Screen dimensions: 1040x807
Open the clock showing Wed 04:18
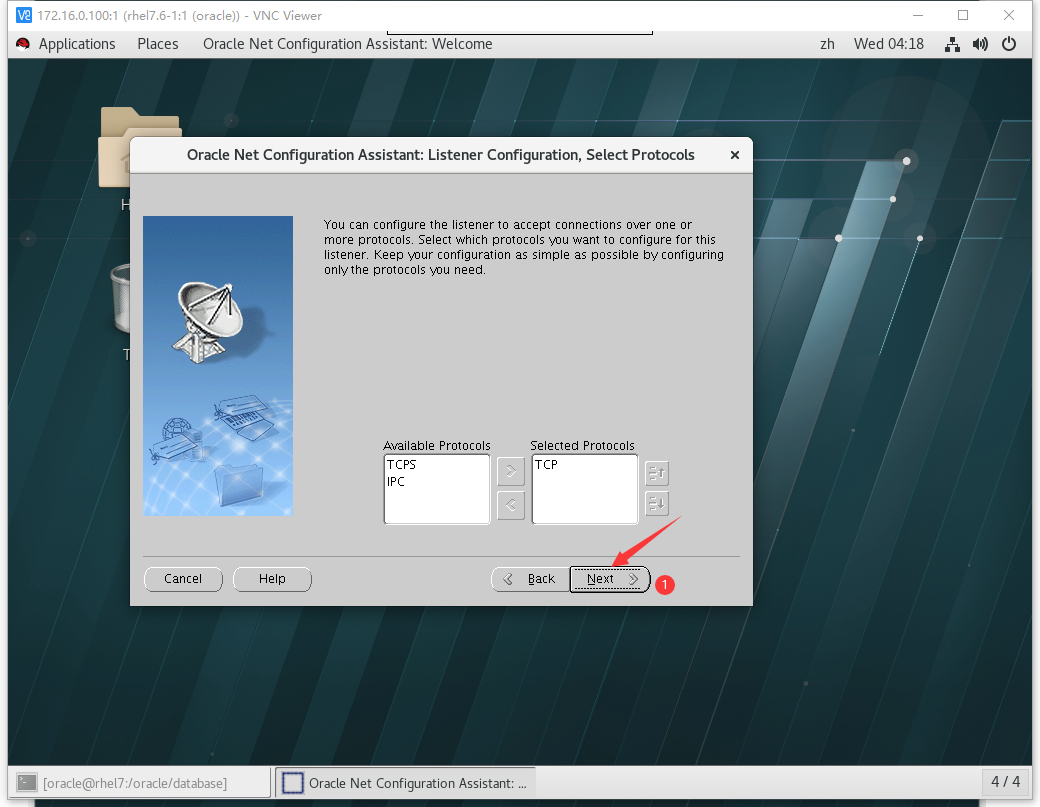pyautogui.click(x=889, y=44)
